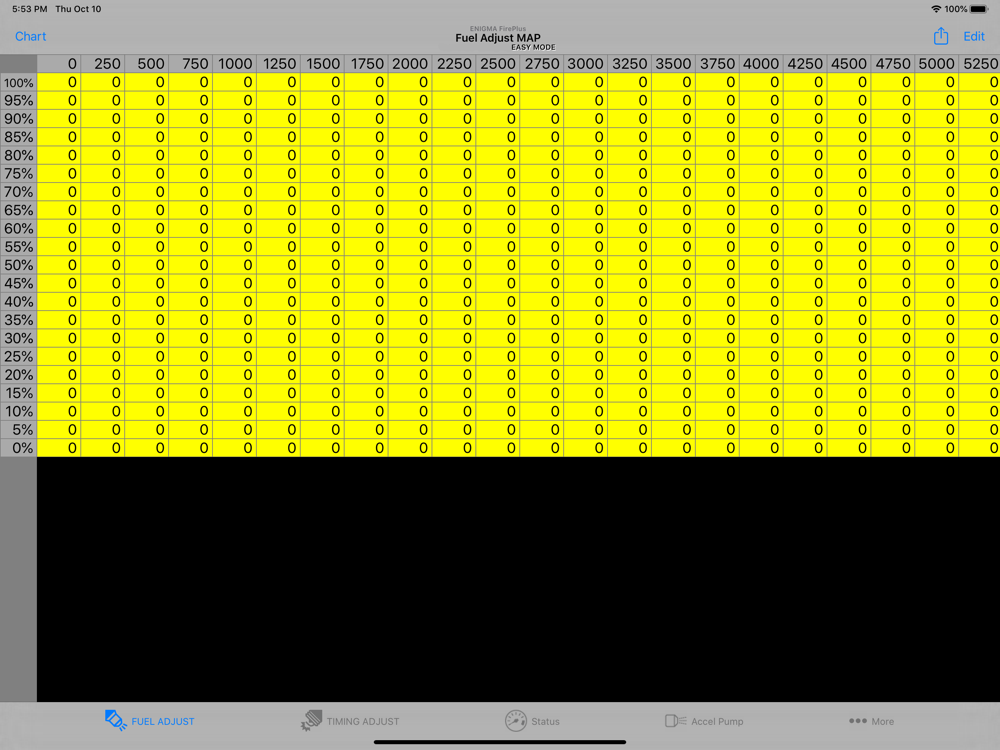Image resolution: width=1000 pixels, height=750 pixels.
Task: Select the 5% throttle row header
Action: click(18, 430)
